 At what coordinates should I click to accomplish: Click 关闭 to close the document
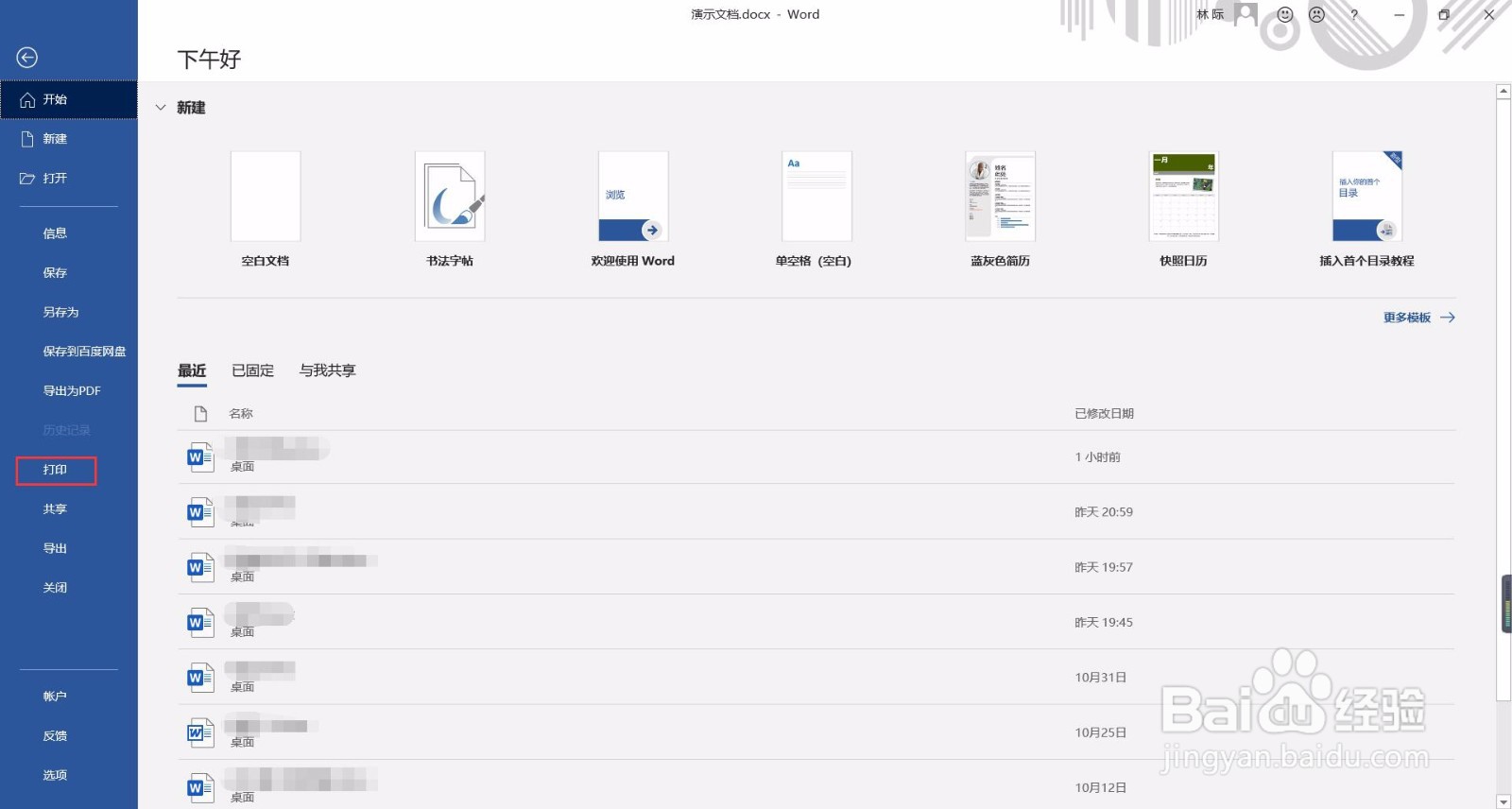[x=55, y=588]
